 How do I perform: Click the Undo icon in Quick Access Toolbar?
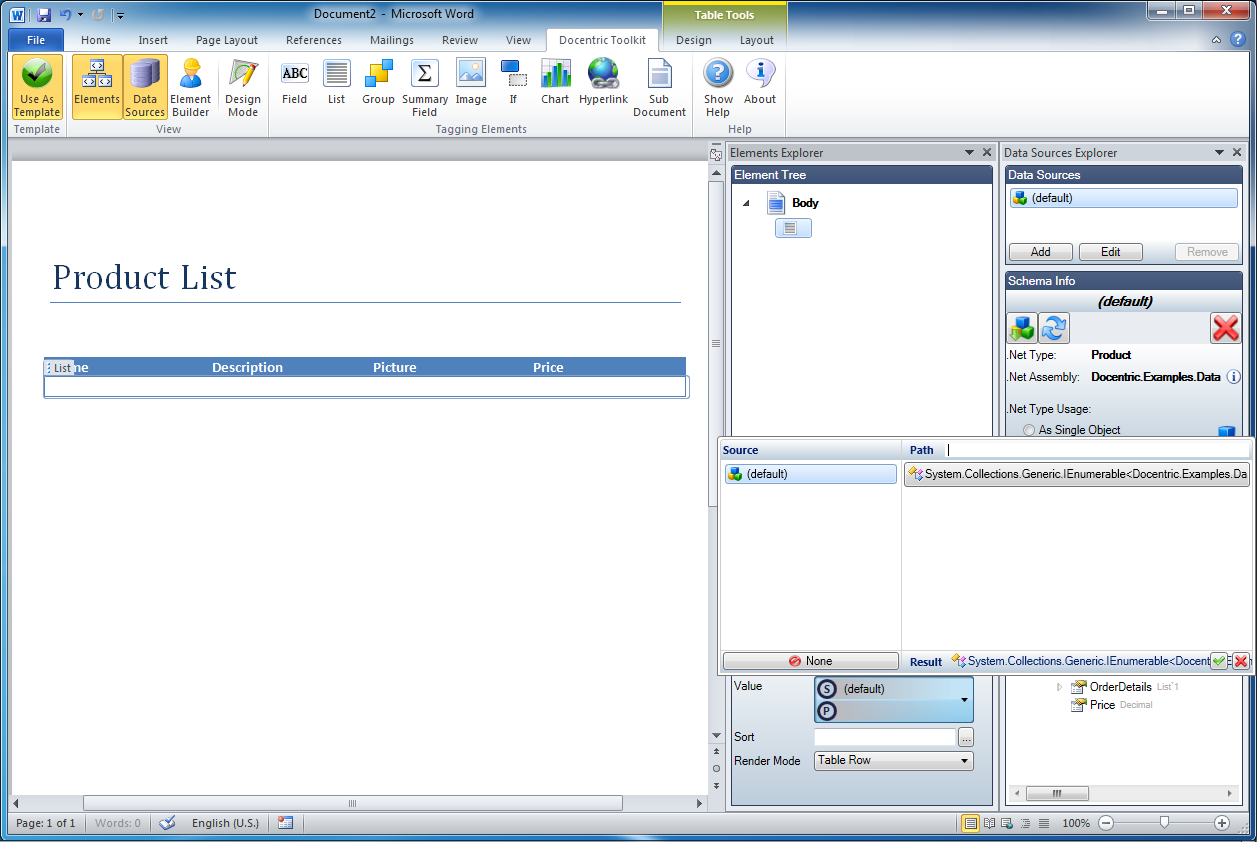point(65,15)
